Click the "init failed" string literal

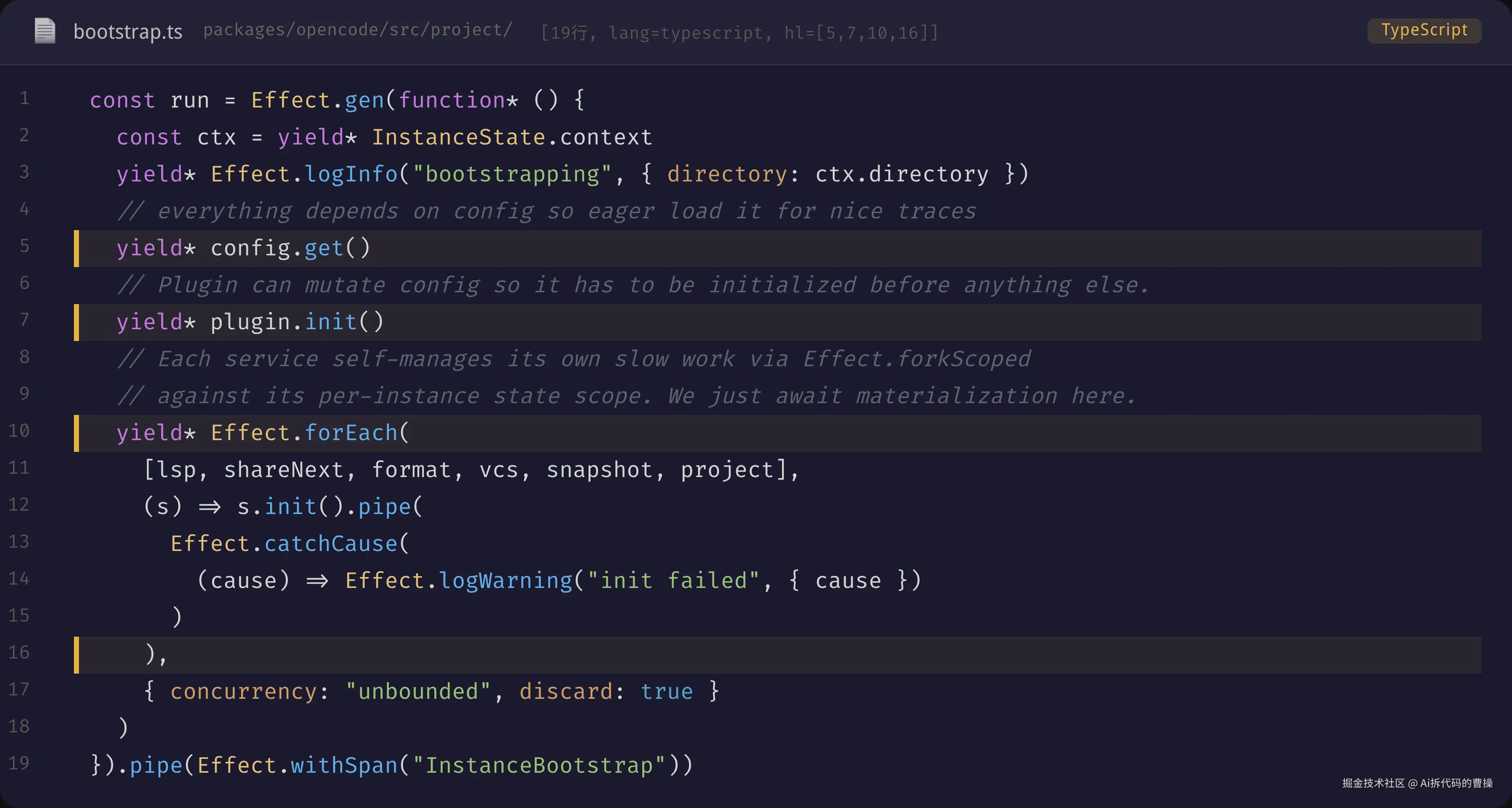[x=673, y=581]
